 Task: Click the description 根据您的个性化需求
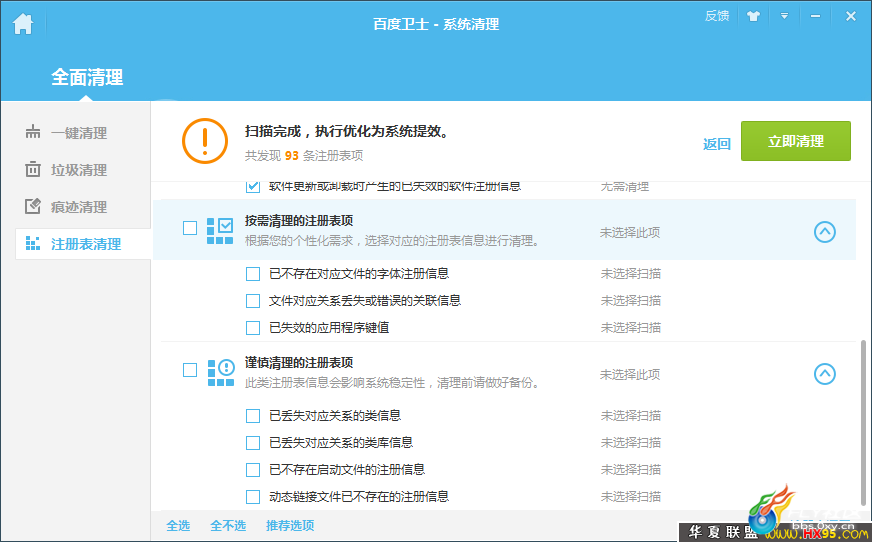pos(392,241)
